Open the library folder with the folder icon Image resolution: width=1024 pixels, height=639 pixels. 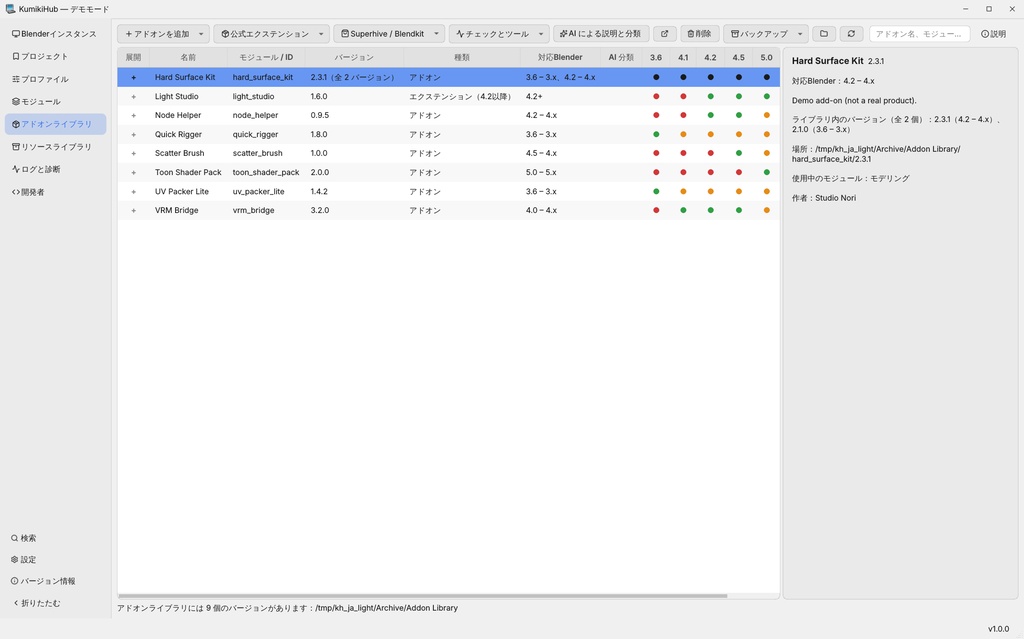[x=824, y=34]
